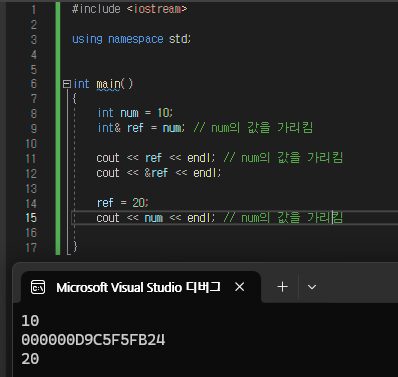Click line number 6 in the gutter

34,84
